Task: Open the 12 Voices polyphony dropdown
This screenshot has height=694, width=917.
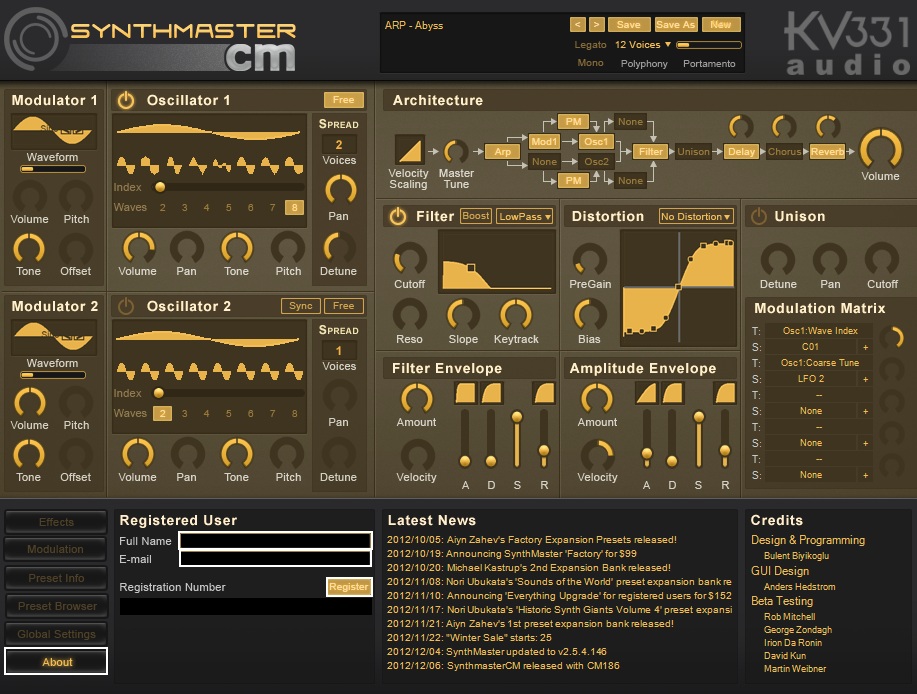Action: tap(643, 44)
